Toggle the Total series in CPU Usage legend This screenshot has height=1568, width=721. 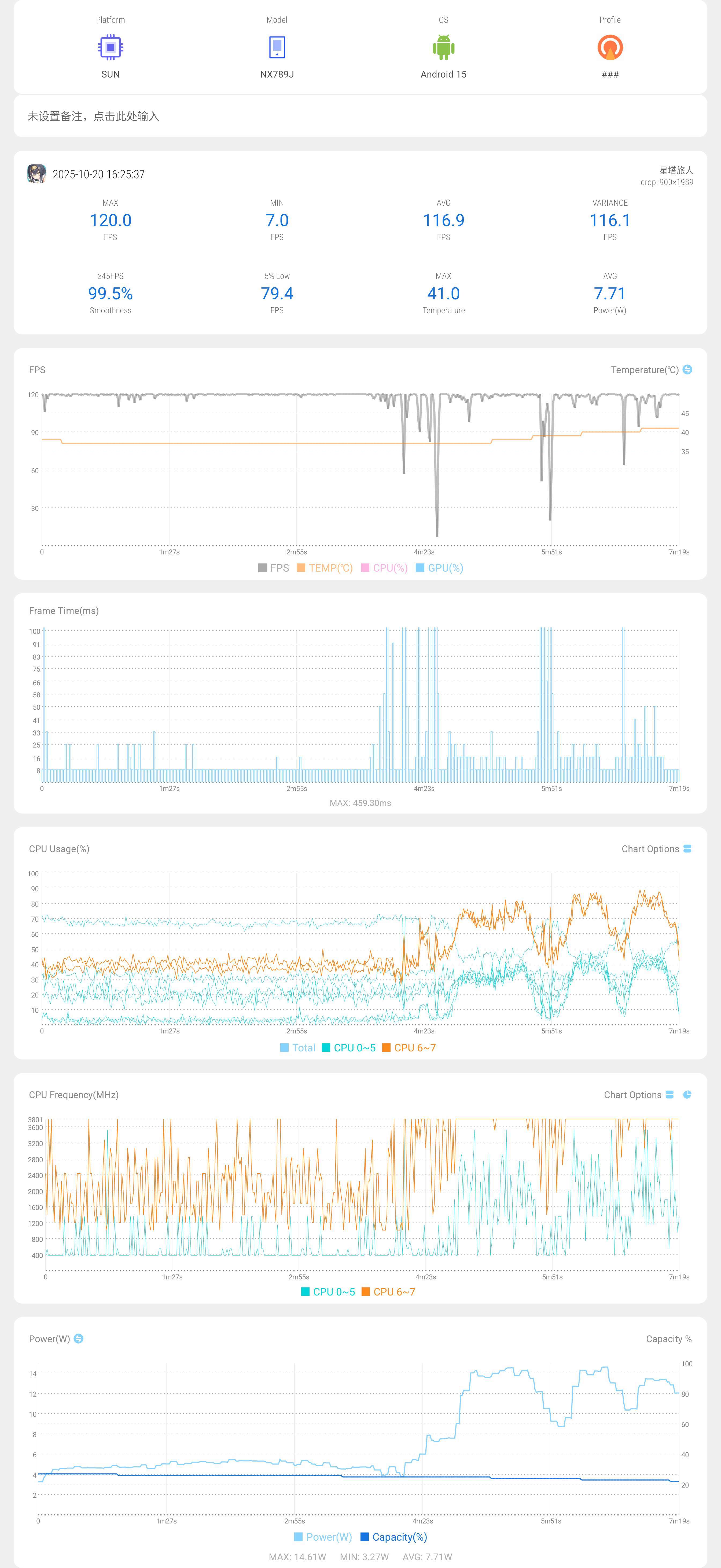(x=298, y=1048)
